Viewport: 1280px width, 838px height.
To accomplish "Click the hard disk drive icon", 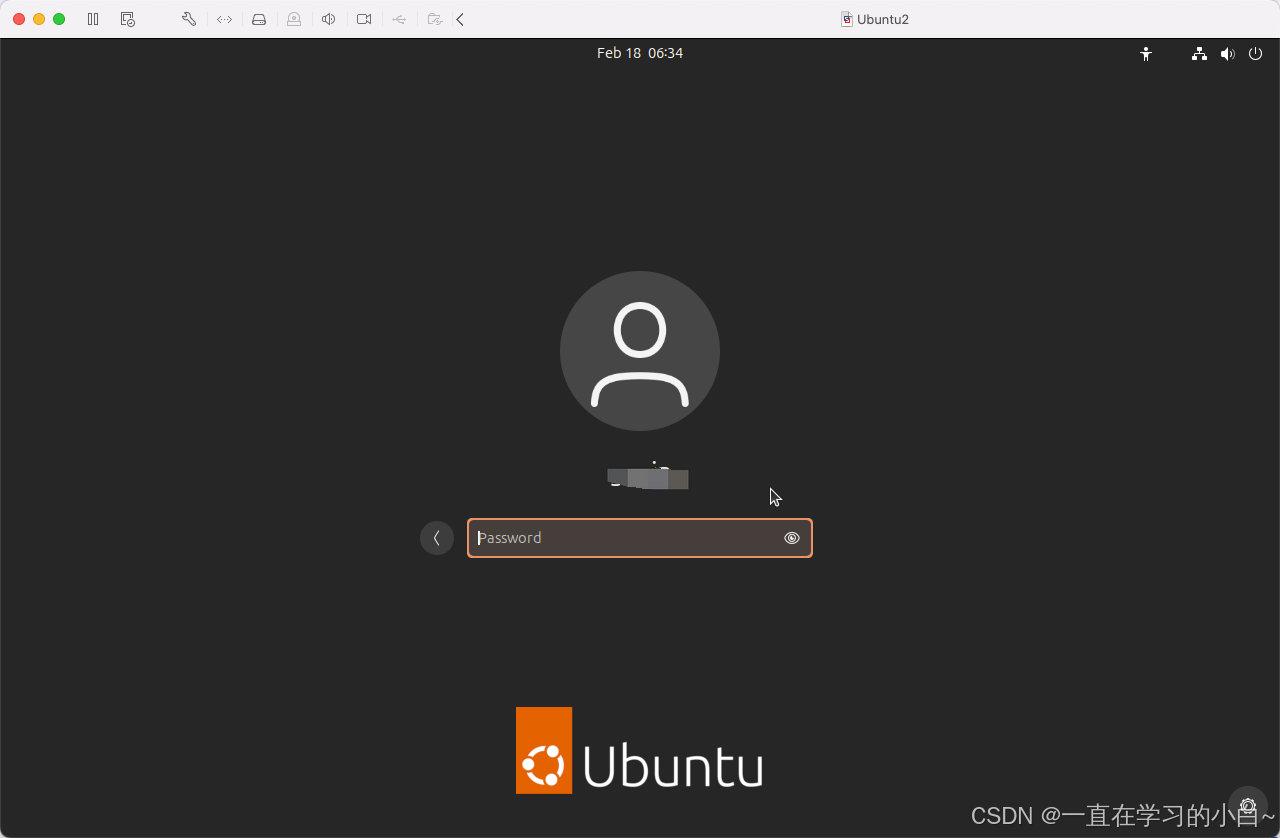I will tap(259, 19).
